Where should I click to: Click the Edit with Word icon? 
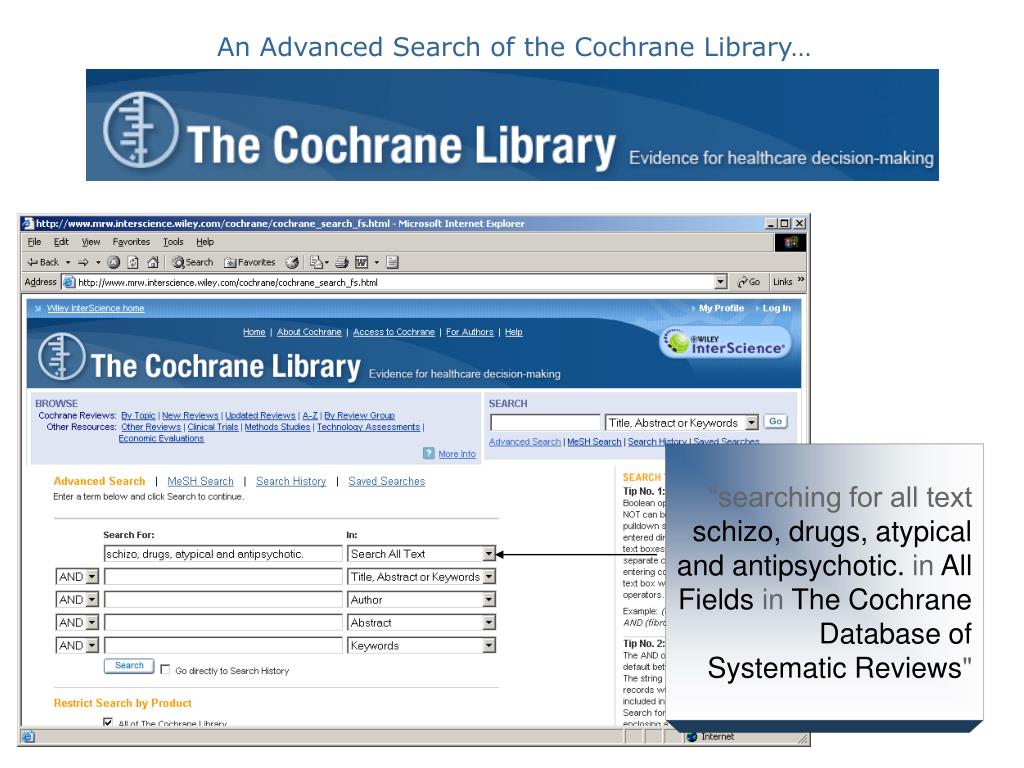pos(361,263)
